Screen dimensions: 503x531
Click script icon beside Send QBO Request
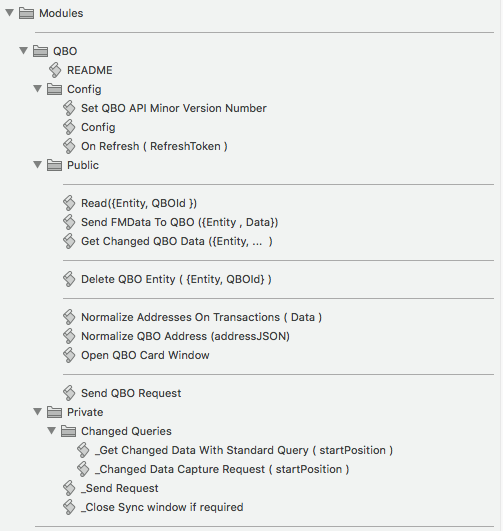click(69, 393)
